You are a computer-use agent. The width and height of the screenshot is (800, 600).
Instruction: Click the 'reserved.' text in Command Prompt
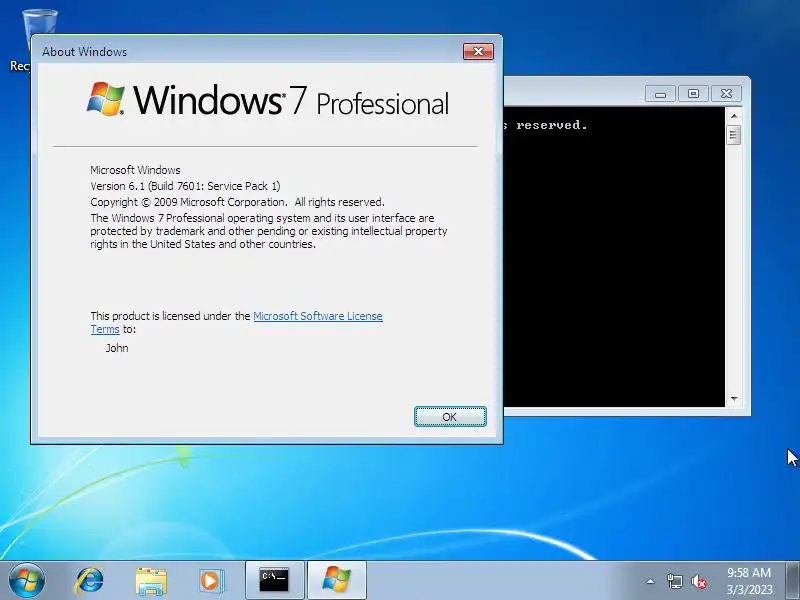[552, 125]
